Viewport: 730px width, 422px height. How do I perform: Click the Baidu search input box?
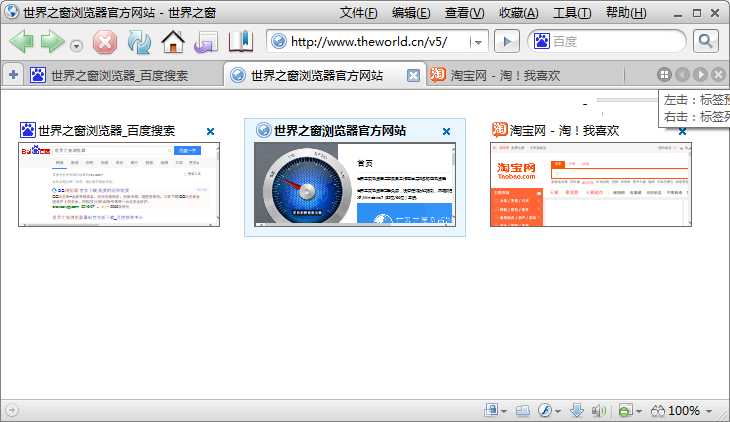click(x=617, y=41)
